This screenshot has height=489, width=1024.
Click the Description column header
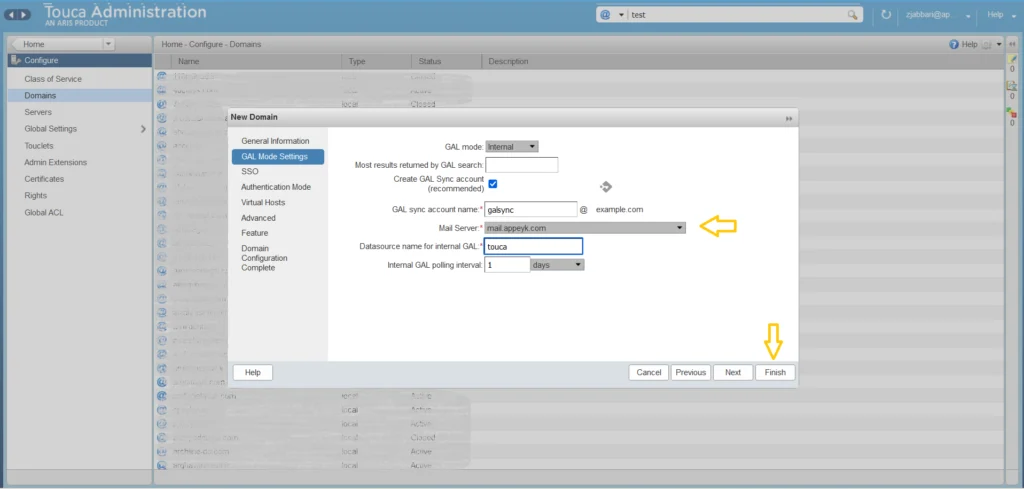pyautogui.click(x=743, y=61)
